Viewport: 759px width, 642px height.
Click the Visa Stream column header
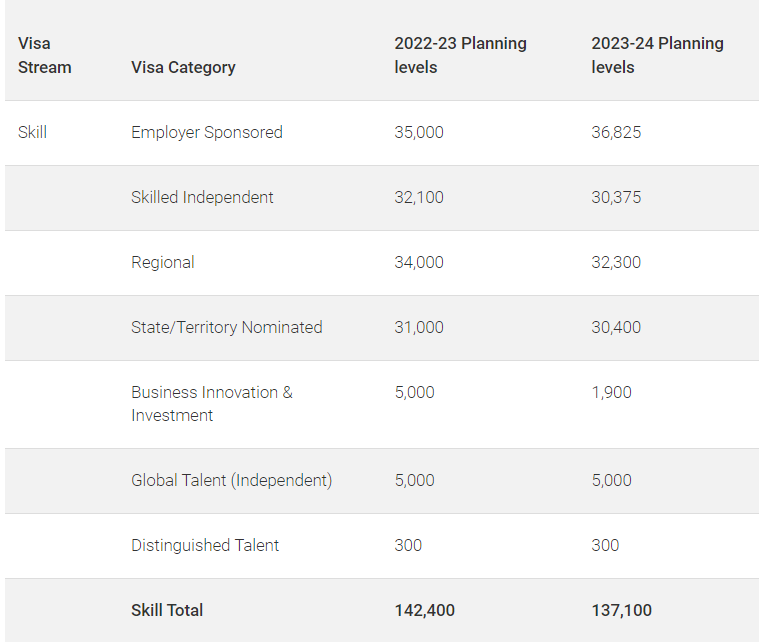tap(45, 55)
